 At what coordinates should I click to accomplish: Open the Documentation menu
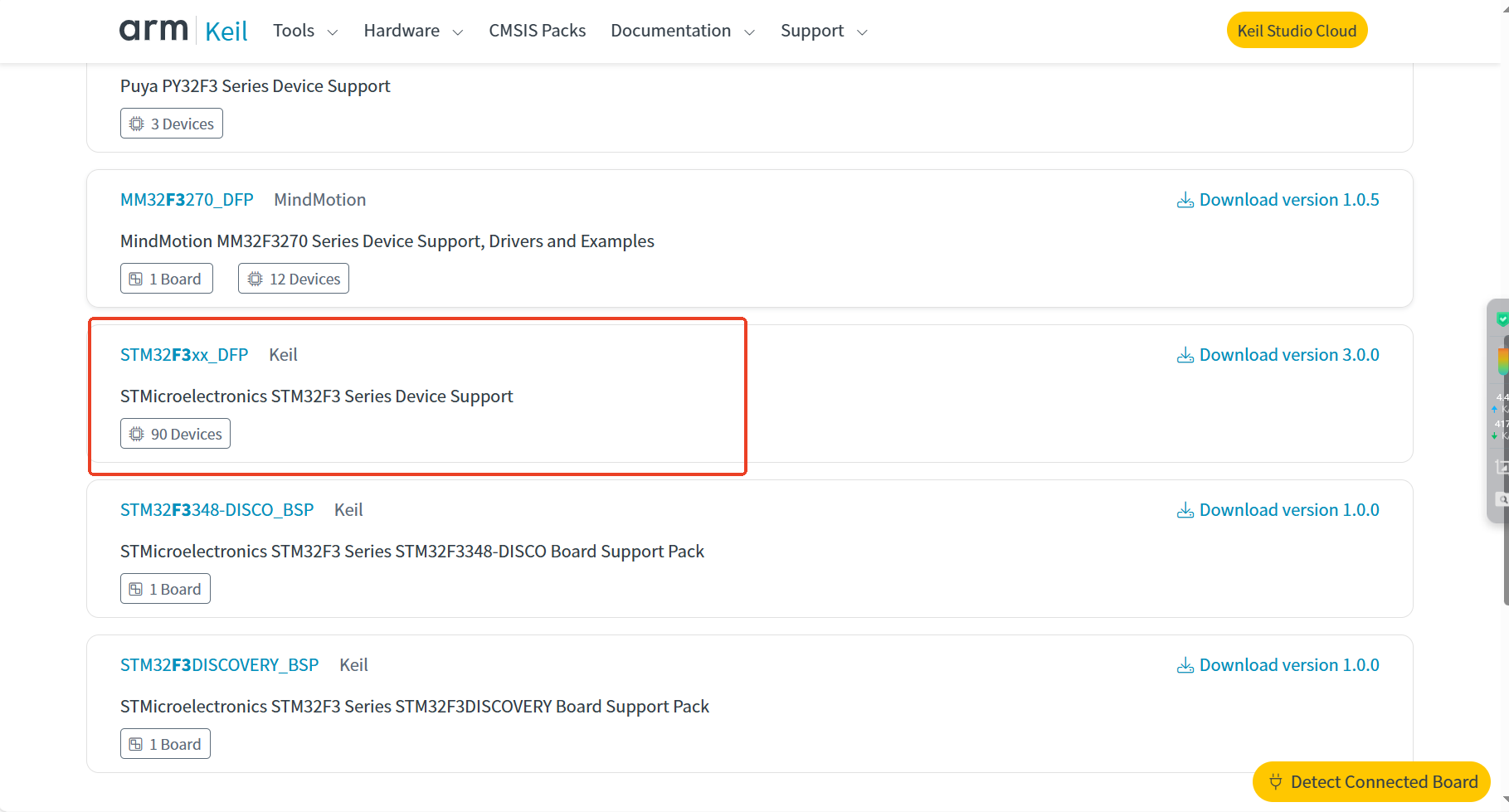671,31
